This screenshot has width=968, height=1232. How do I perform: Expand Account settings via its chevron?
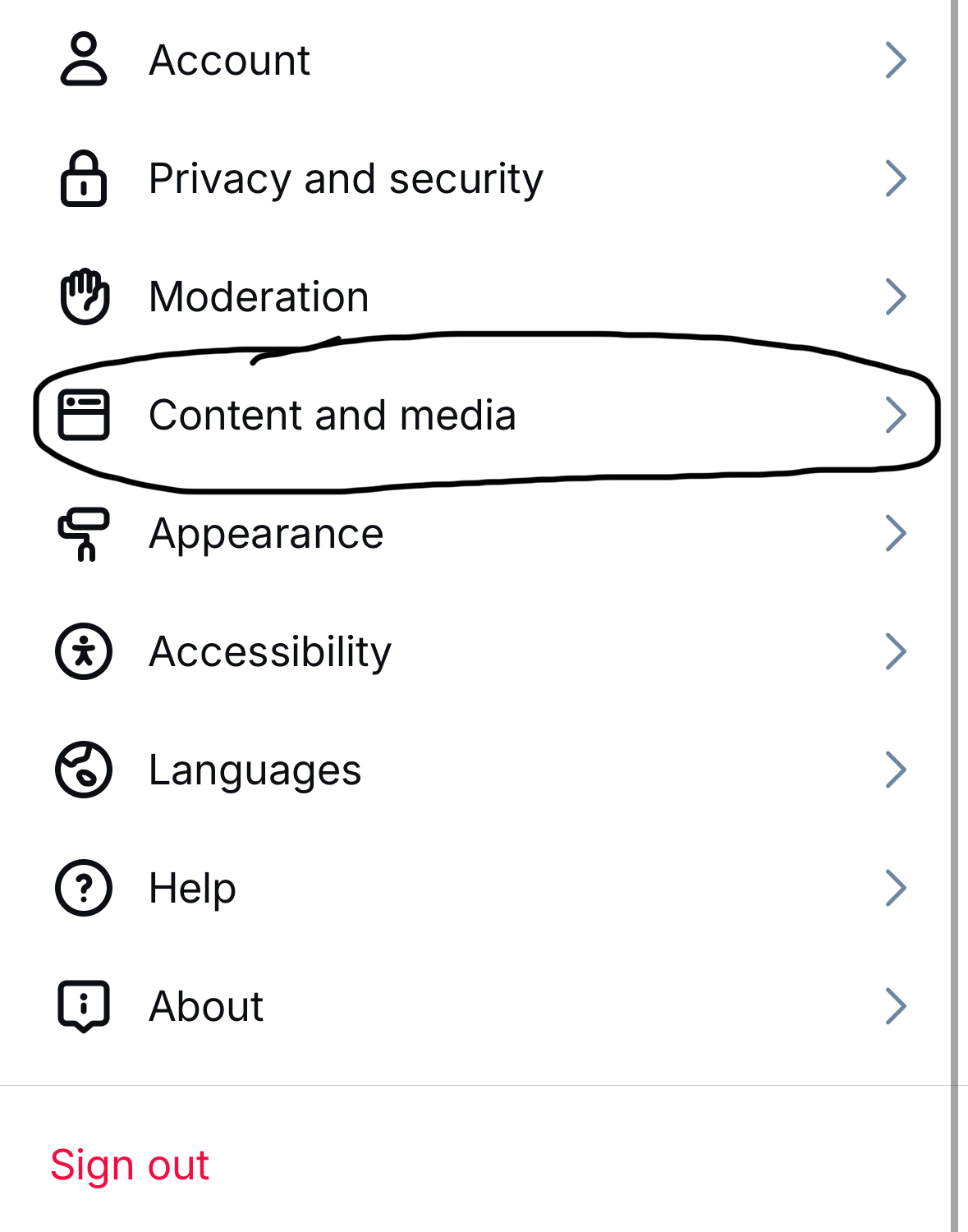[896, 60]
